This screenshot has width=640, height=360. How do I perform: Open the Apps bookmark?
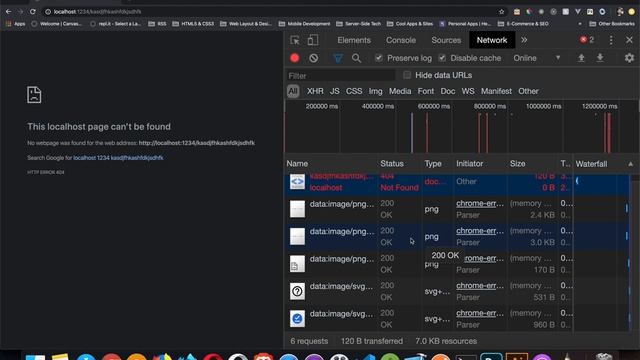[16, 24]
